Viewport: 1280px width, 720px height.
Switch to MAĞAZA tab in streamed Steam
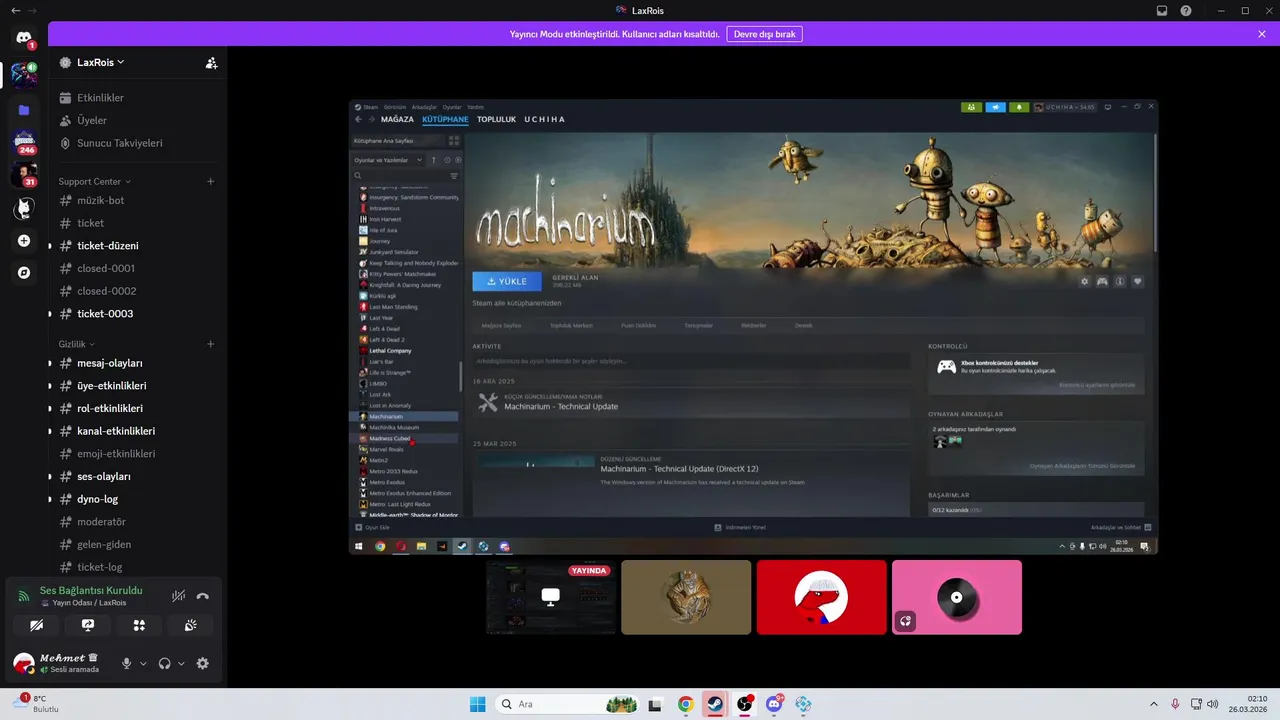click(397, 119)
